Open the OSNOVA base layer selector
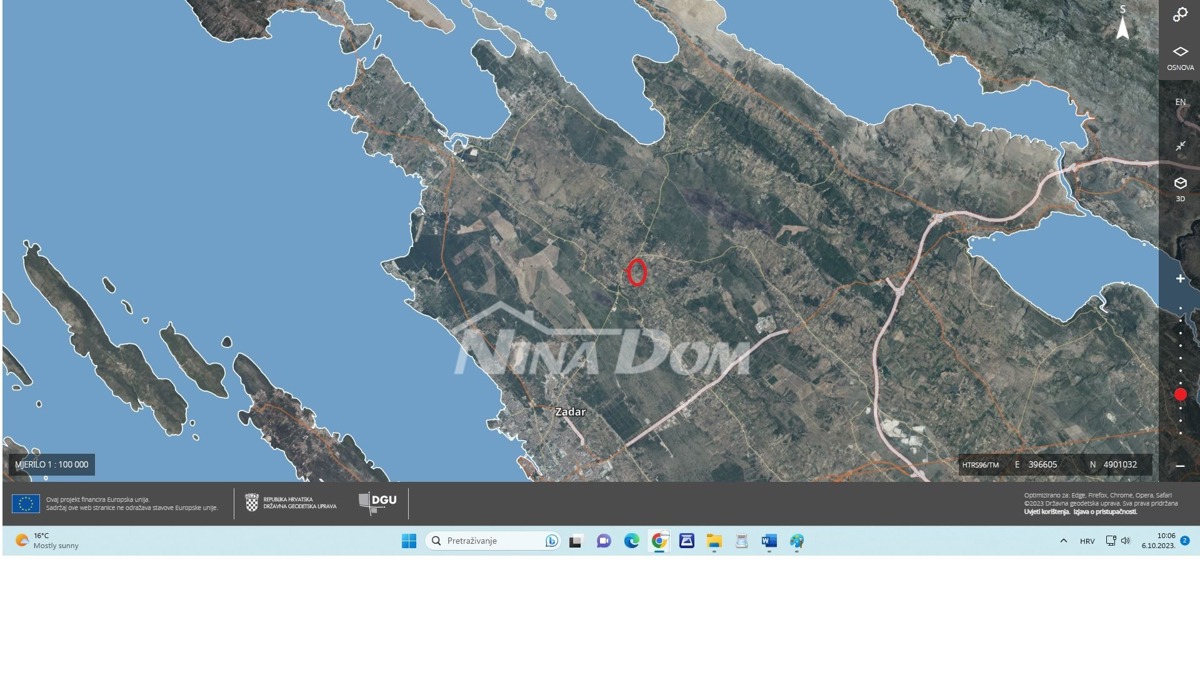1200x675 pixels. 1180,56
